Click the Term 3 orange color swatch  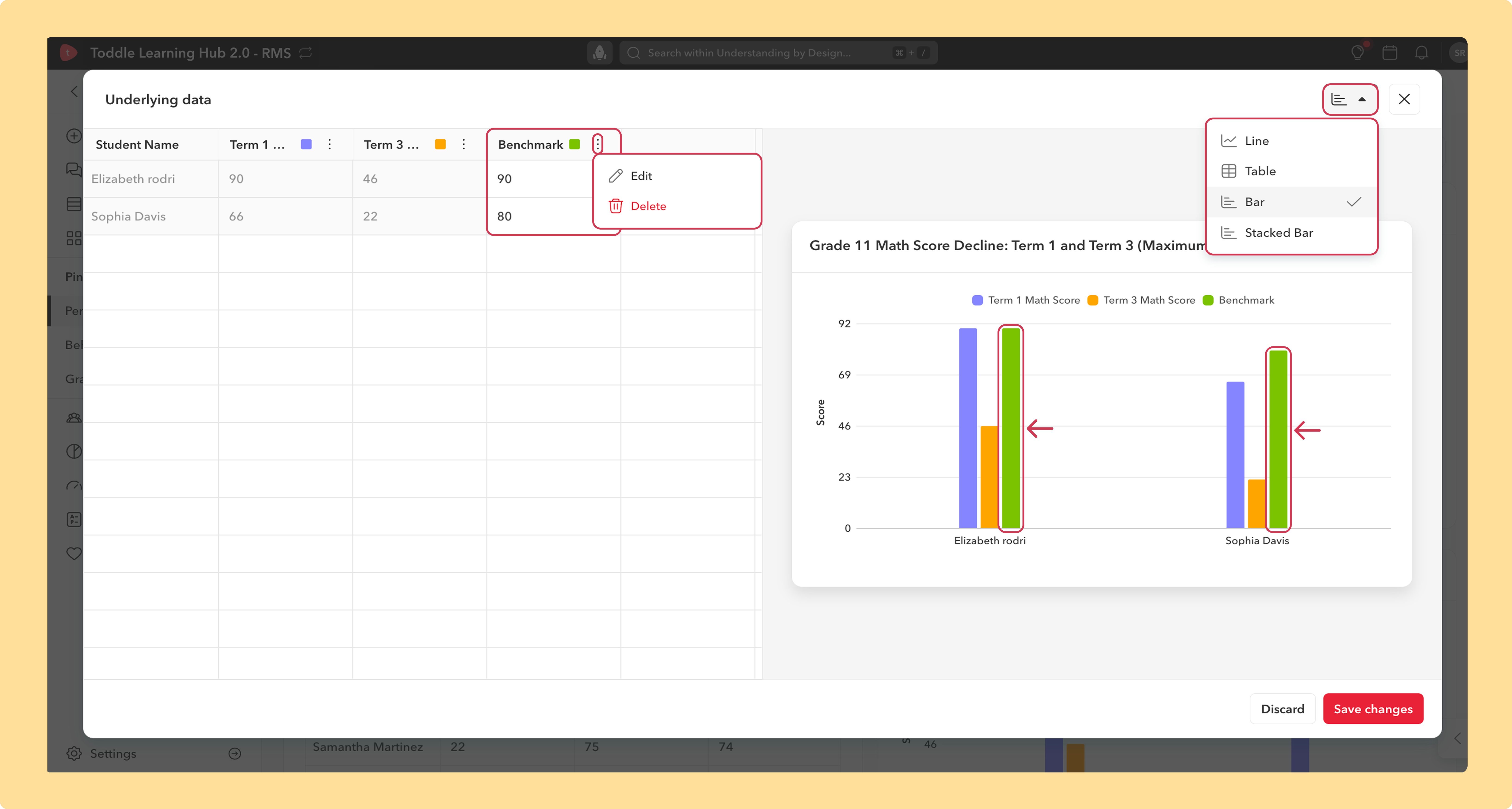click(x=440, y=144)
